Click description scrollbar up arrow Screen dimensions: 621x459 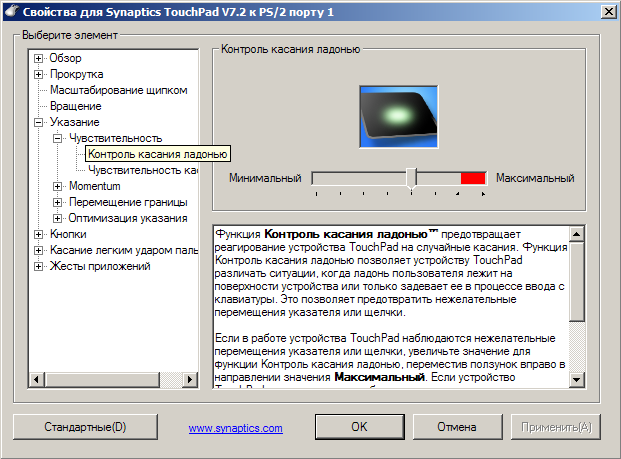point(577,234)
